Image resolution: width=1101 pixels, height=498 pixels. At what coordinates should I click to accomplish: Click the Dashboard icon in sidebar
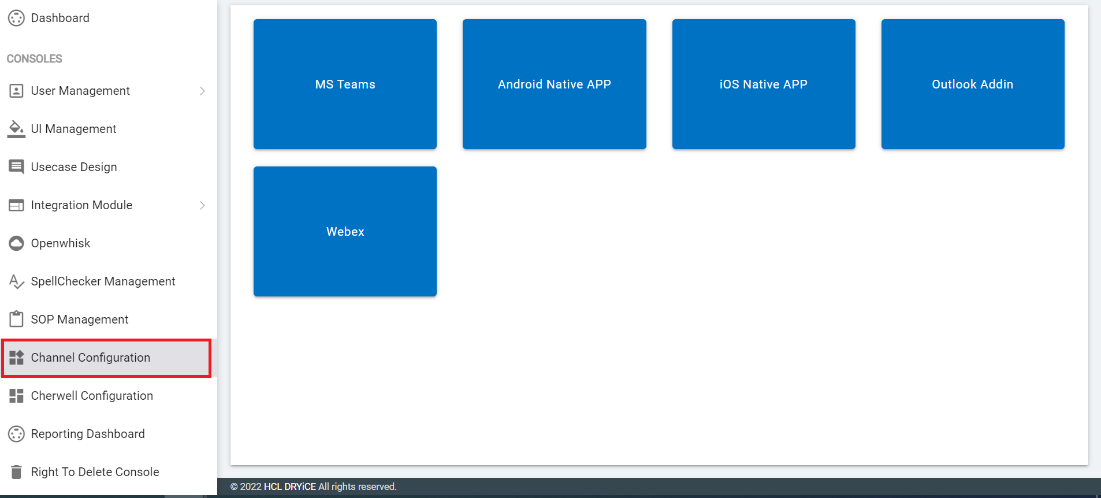click(x=16, y=18)
